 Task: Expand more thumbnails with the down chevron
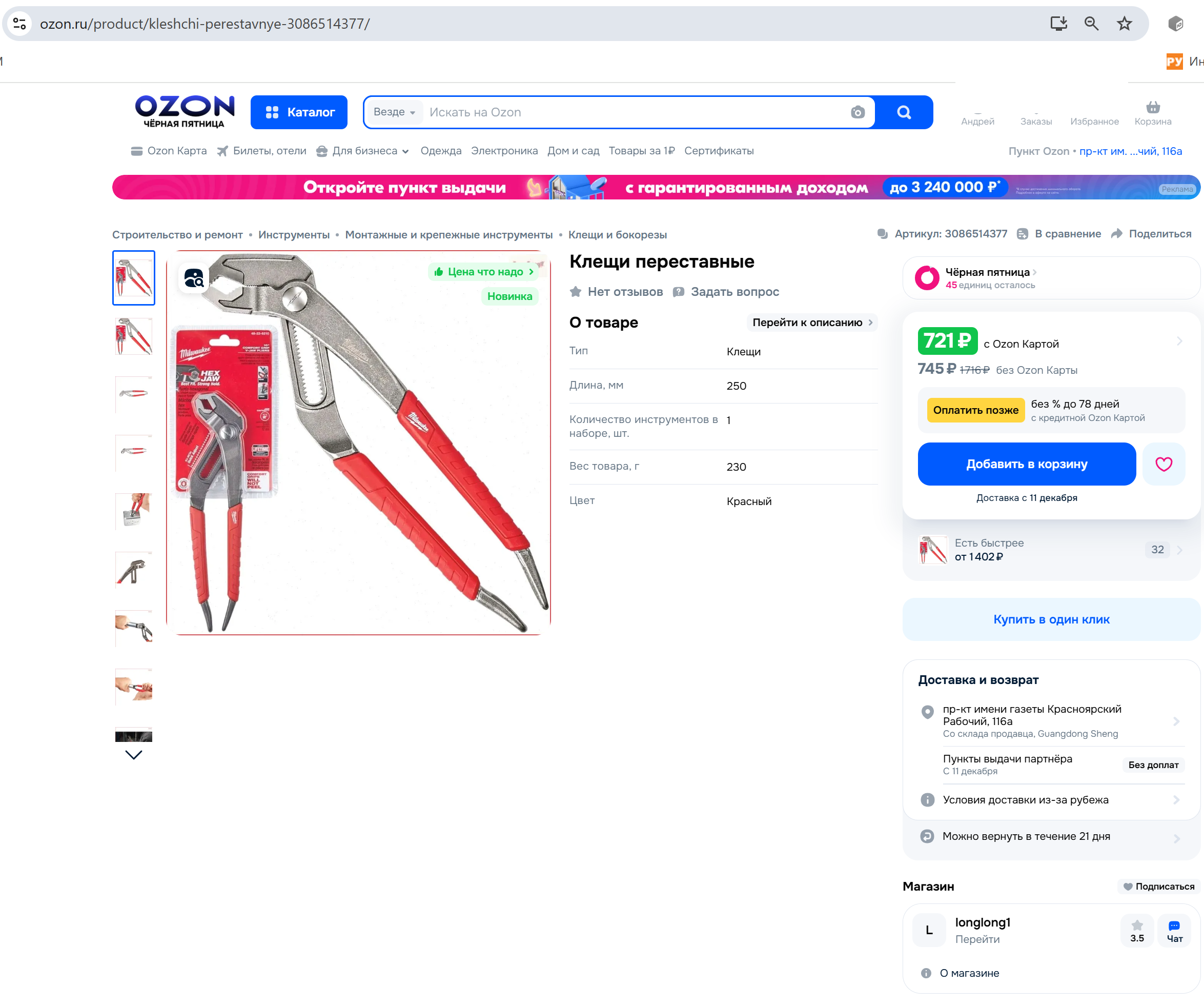click(x=134, y=755)
